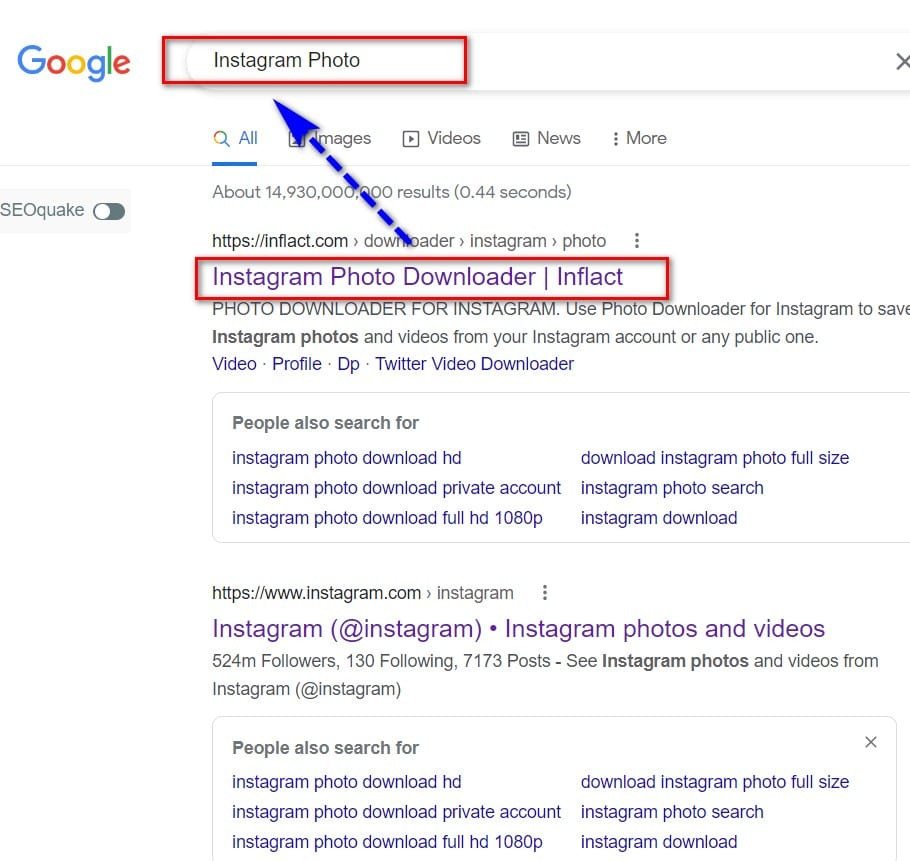Click the search magnifier icon on the All tab
The image size is (910, 861).
[x=221, y=139]
